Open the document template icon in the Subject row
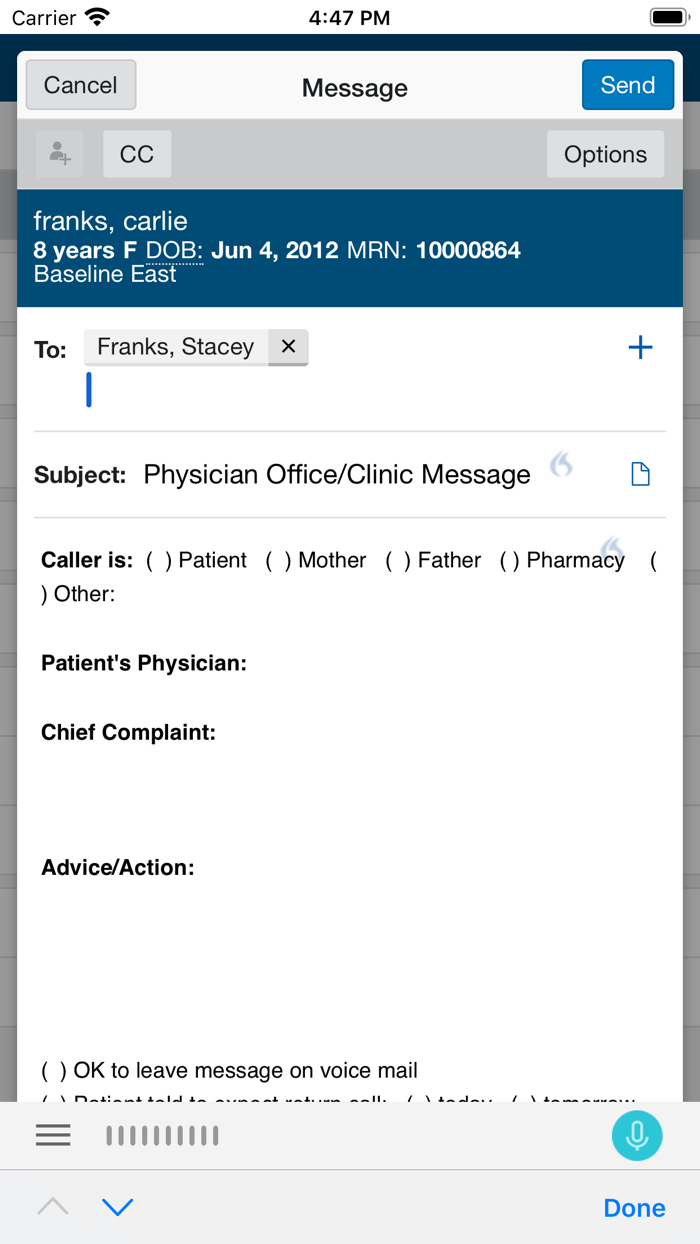This screenshot has width=700, height=1244. pyautogui.click(x=640, y=474)
